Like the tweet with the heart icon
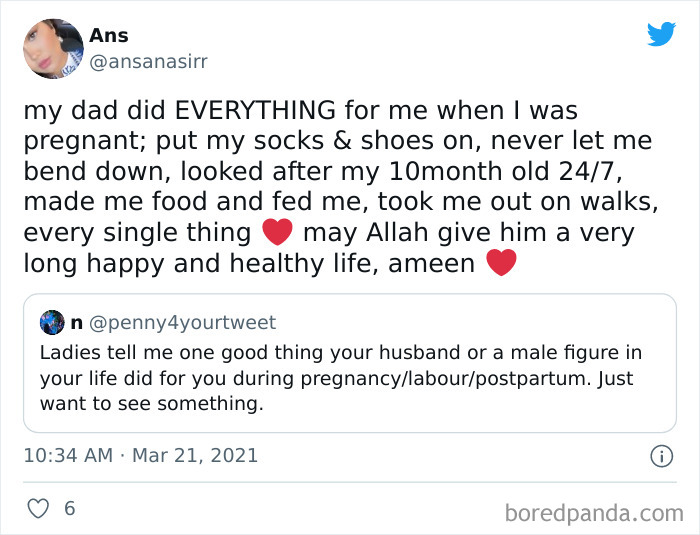 38,509
